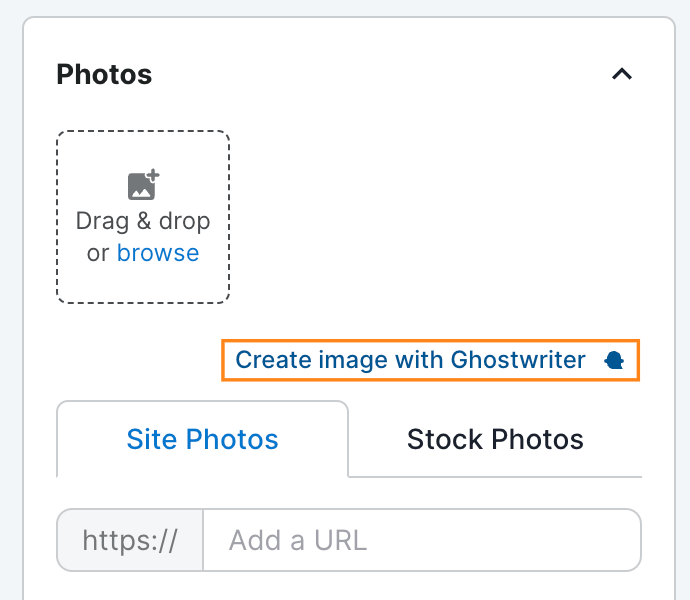This screenshot has height=600, width=690.
Task: Open file browser via the browse link
Action: tap(158, 253)
